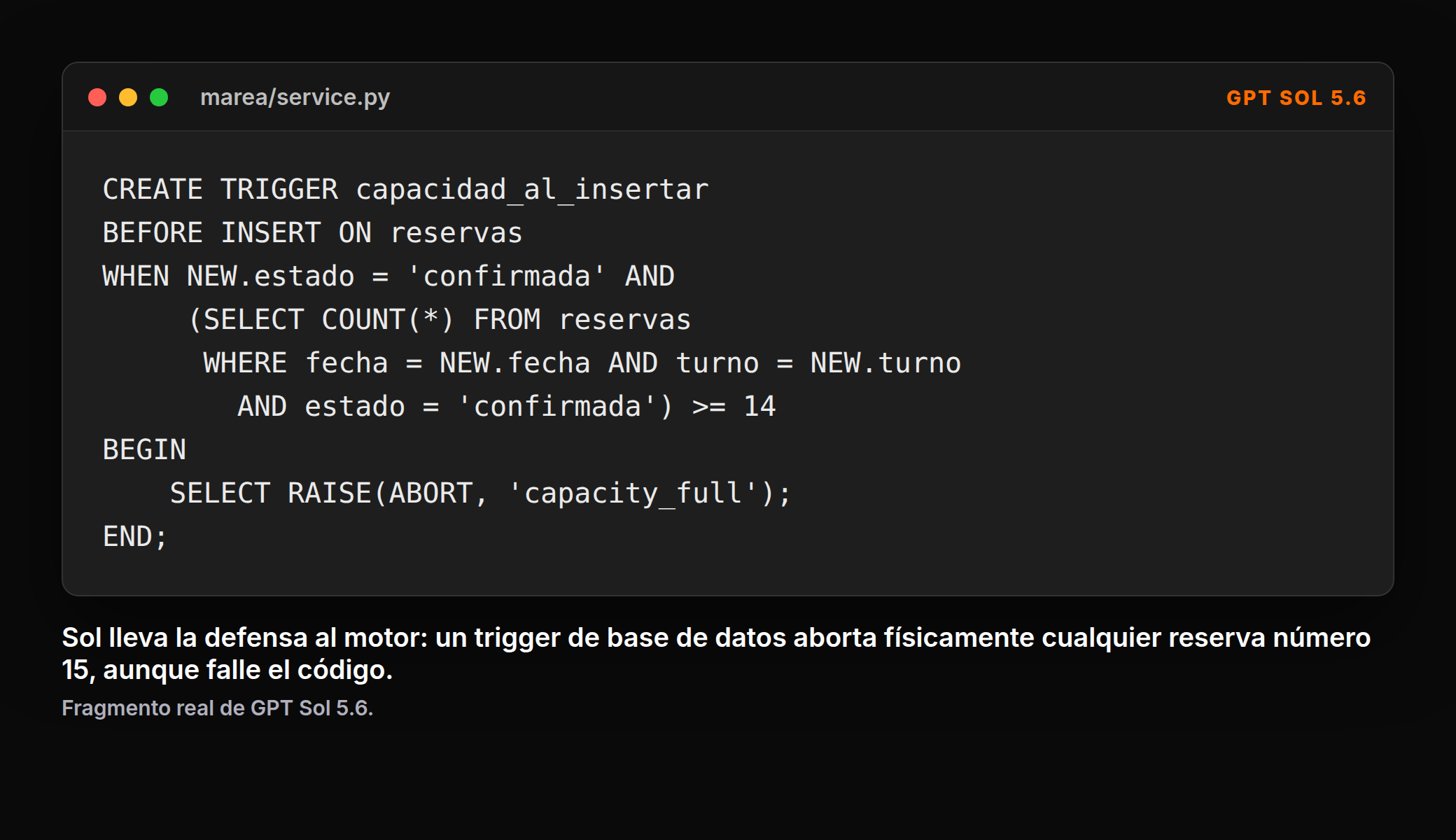This screenshot has height=840, width=1456.
Task: Click the WHEN NEW.estado = 'confirmada' line
Action: [388, 276]
